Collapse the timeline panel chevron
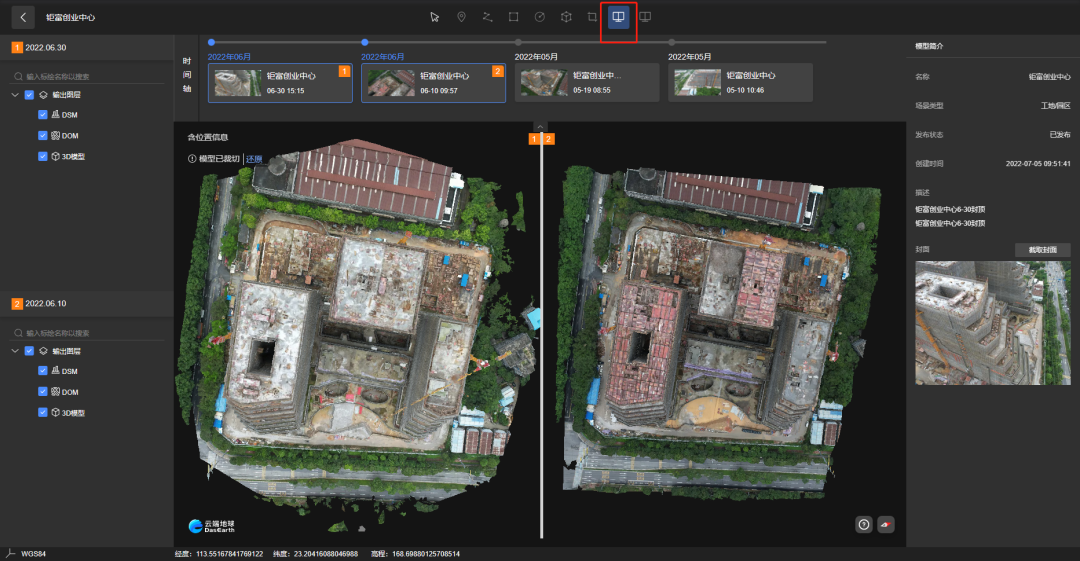The height and width of the screenshot is (561, 1080). coord(541,127)
